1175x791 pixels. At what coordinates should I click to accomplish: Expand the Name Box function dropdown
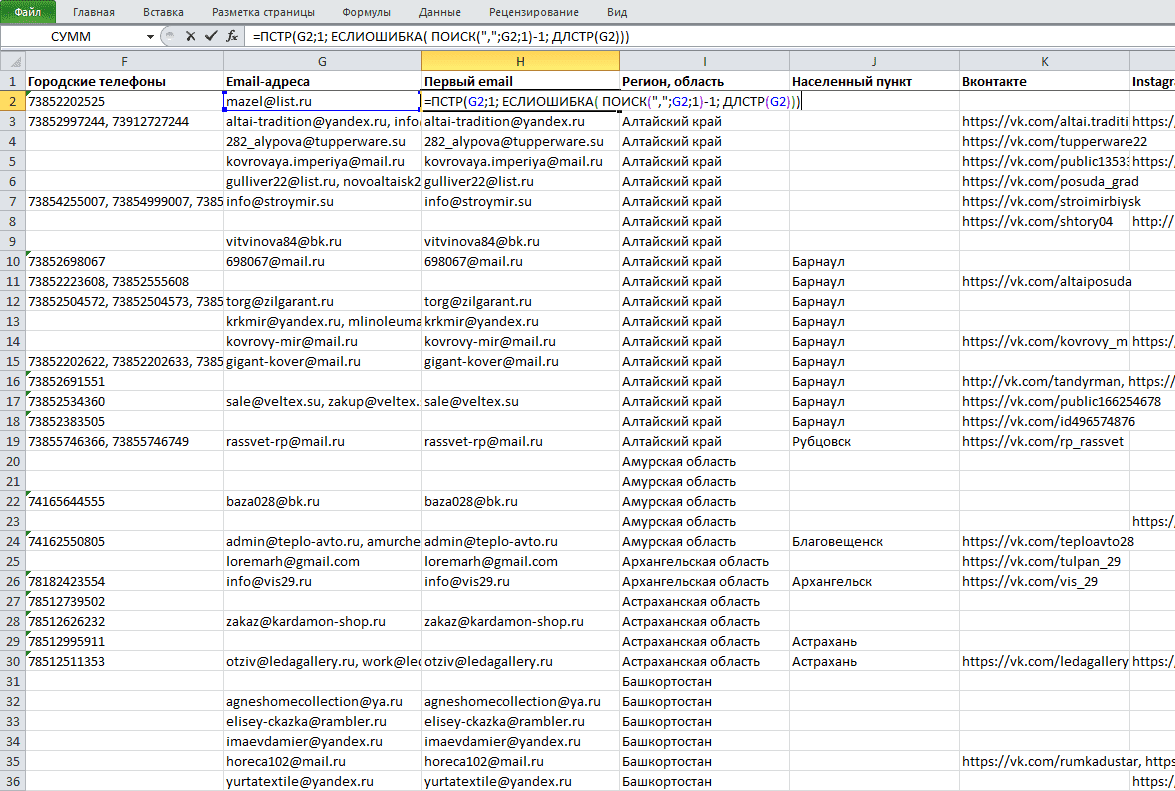click(150, 37)
